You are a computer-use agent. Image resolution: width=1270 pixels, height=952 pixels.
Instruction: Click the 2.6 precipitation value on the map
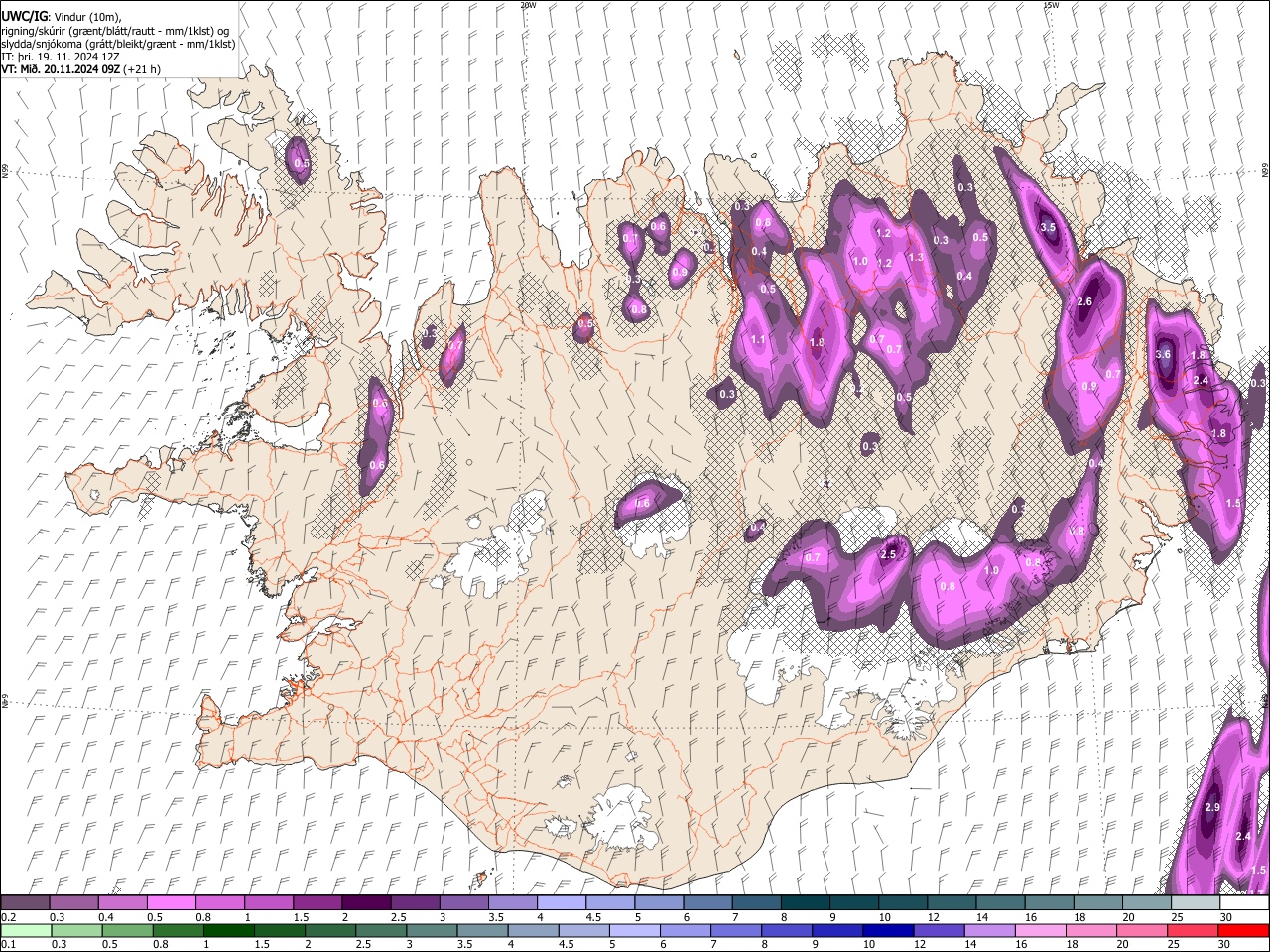click(x=1084, y=302)
